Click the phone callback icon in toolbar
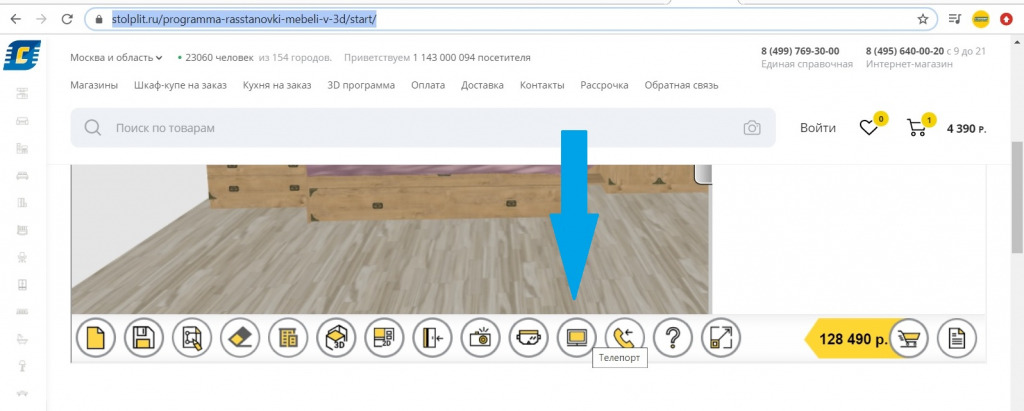The height and width of the screenshot is (411, 1024). 625,338
